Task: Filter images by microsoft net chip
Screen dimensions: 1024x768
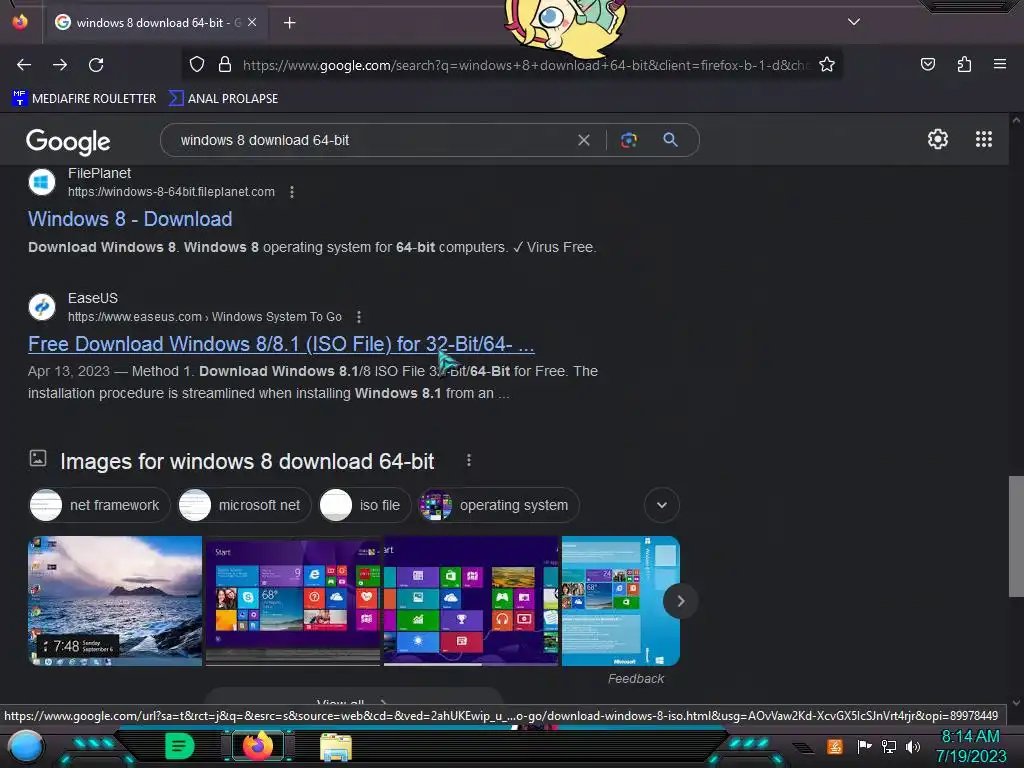Action: 244,505
